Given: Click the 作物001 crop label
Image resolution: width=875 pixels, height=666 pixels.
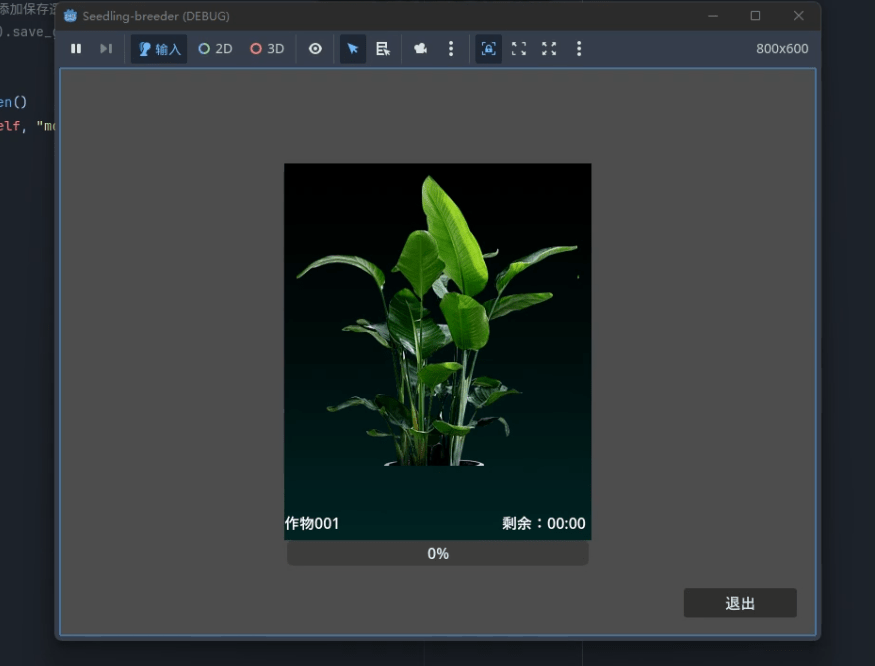Looking at the screenshot, I should [312, 523].
